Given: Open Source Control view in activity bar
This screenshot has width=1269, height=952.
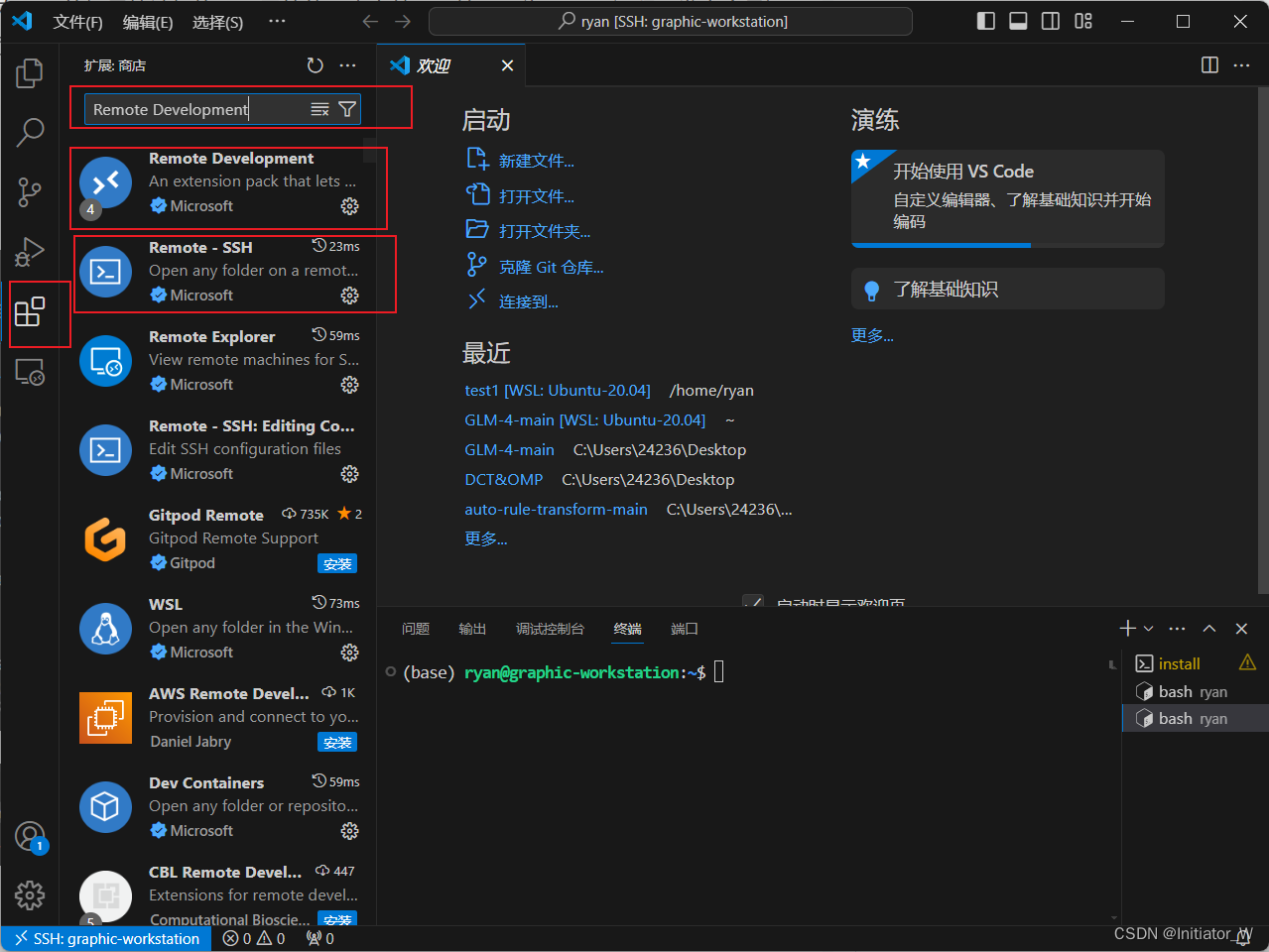Looking at the screenshot, I should coord(30,191).
